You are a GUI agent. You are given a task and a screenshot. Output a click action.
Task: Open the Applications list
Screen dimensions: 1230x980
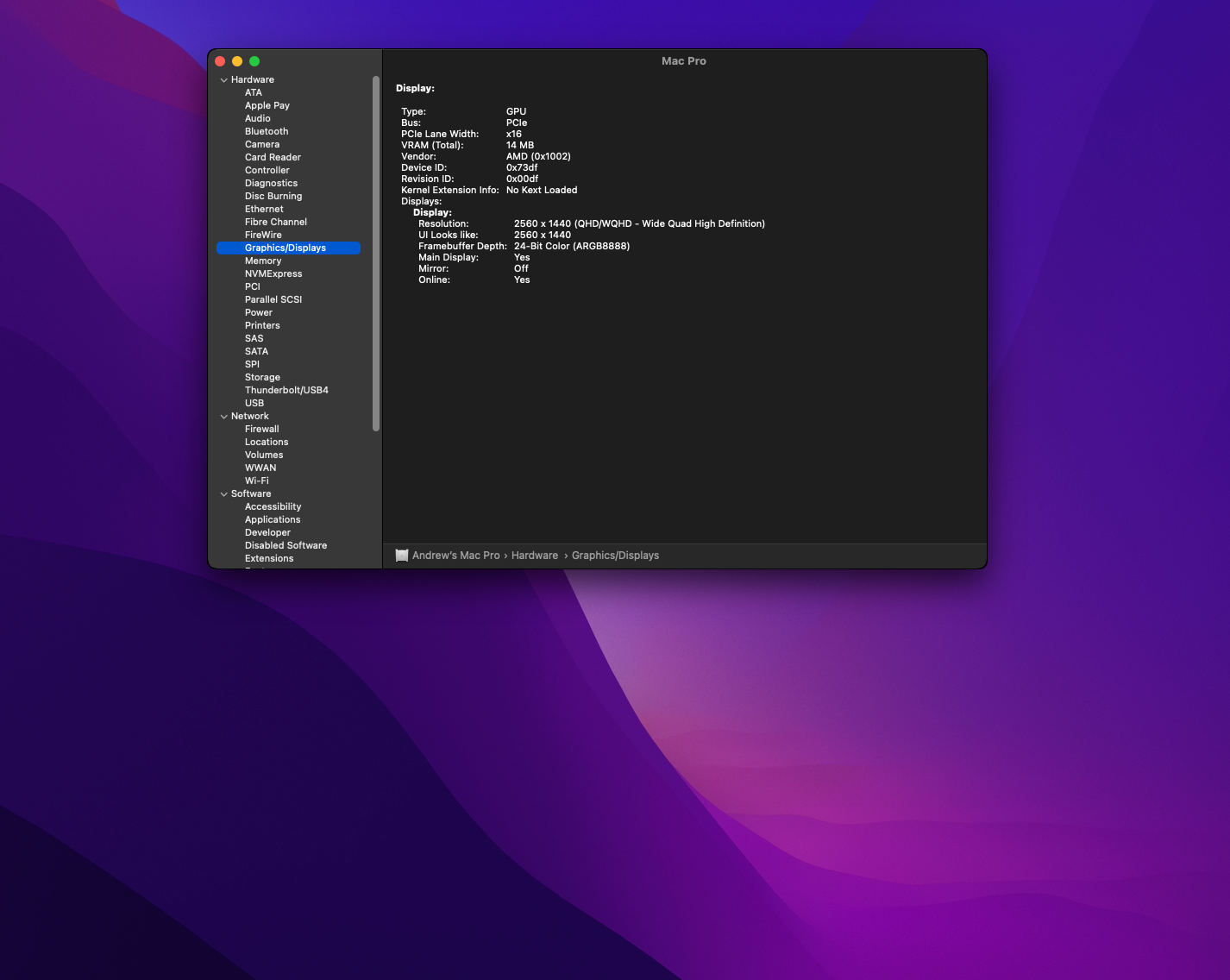pyautogui.click(x=273, y=520)
